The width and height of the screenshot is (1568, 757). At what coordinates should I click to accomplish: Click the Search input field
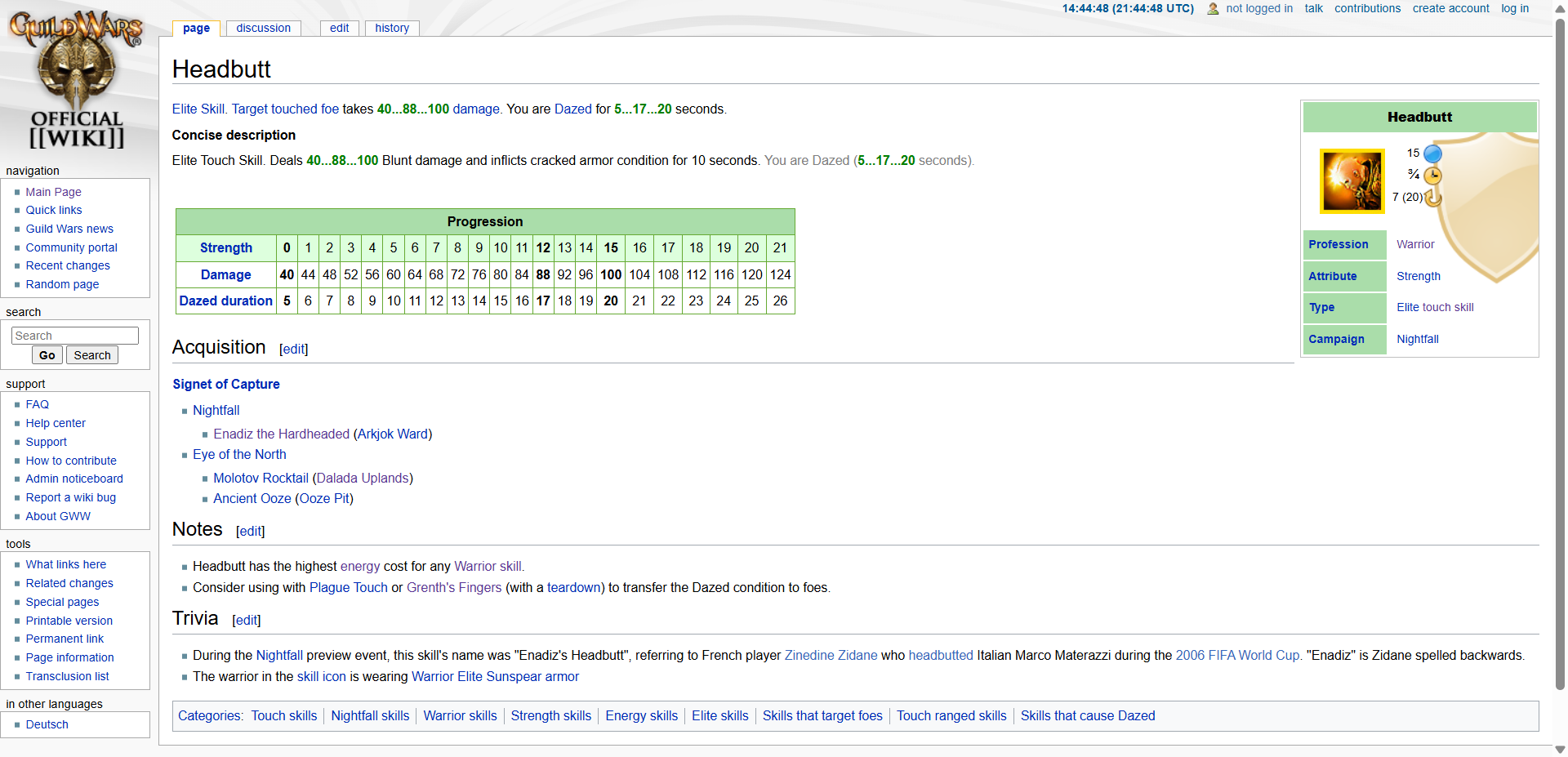coord(75,336)
